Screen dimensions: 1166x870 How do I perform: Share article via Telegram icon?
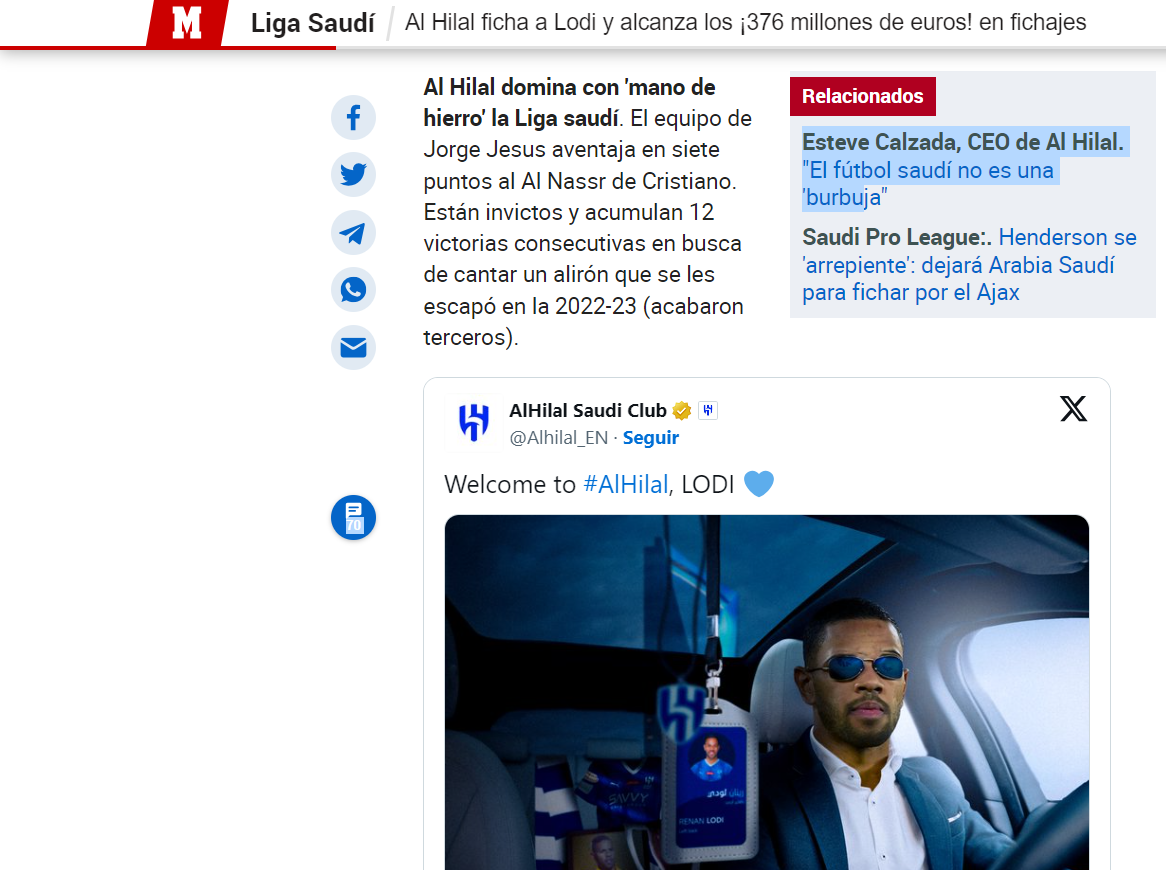(x=353, y=233)
